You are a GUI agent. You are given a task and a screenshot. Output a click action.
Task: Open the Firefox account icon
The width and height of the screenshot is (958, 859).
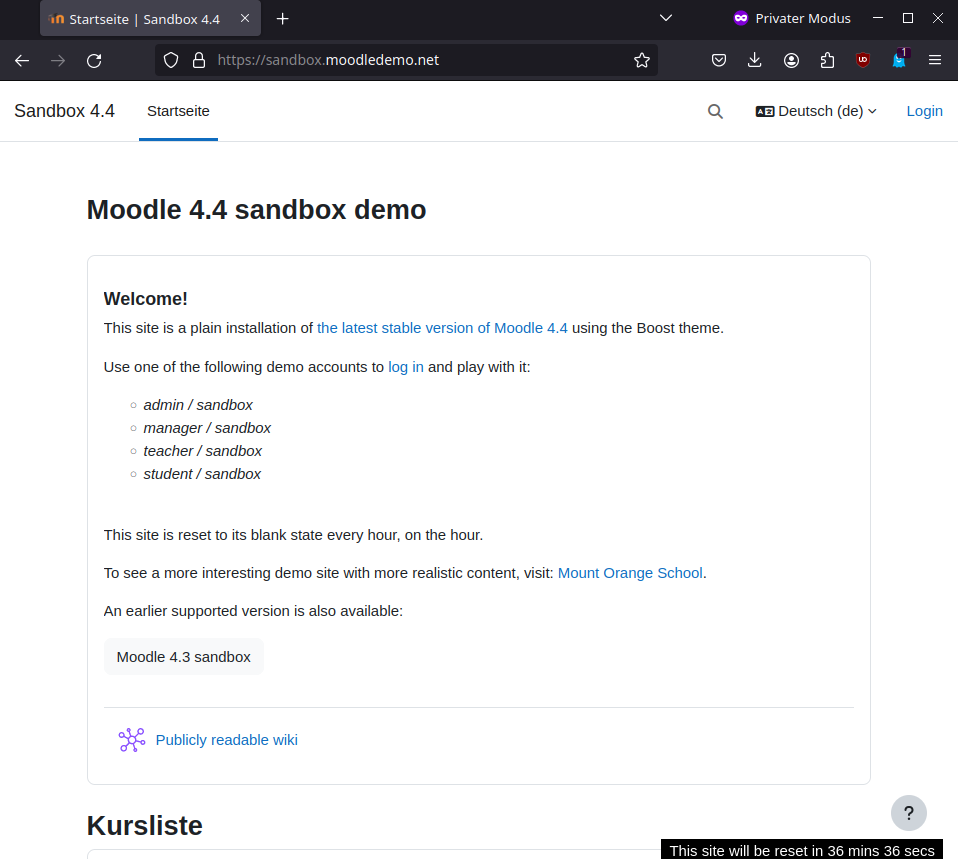[x=791, y=60]
